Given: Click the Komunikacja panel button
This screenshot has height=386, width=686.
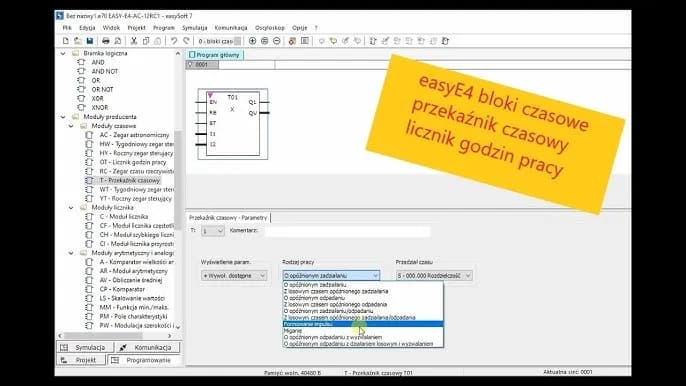Looking at the screenshot, I should (148, 347).
